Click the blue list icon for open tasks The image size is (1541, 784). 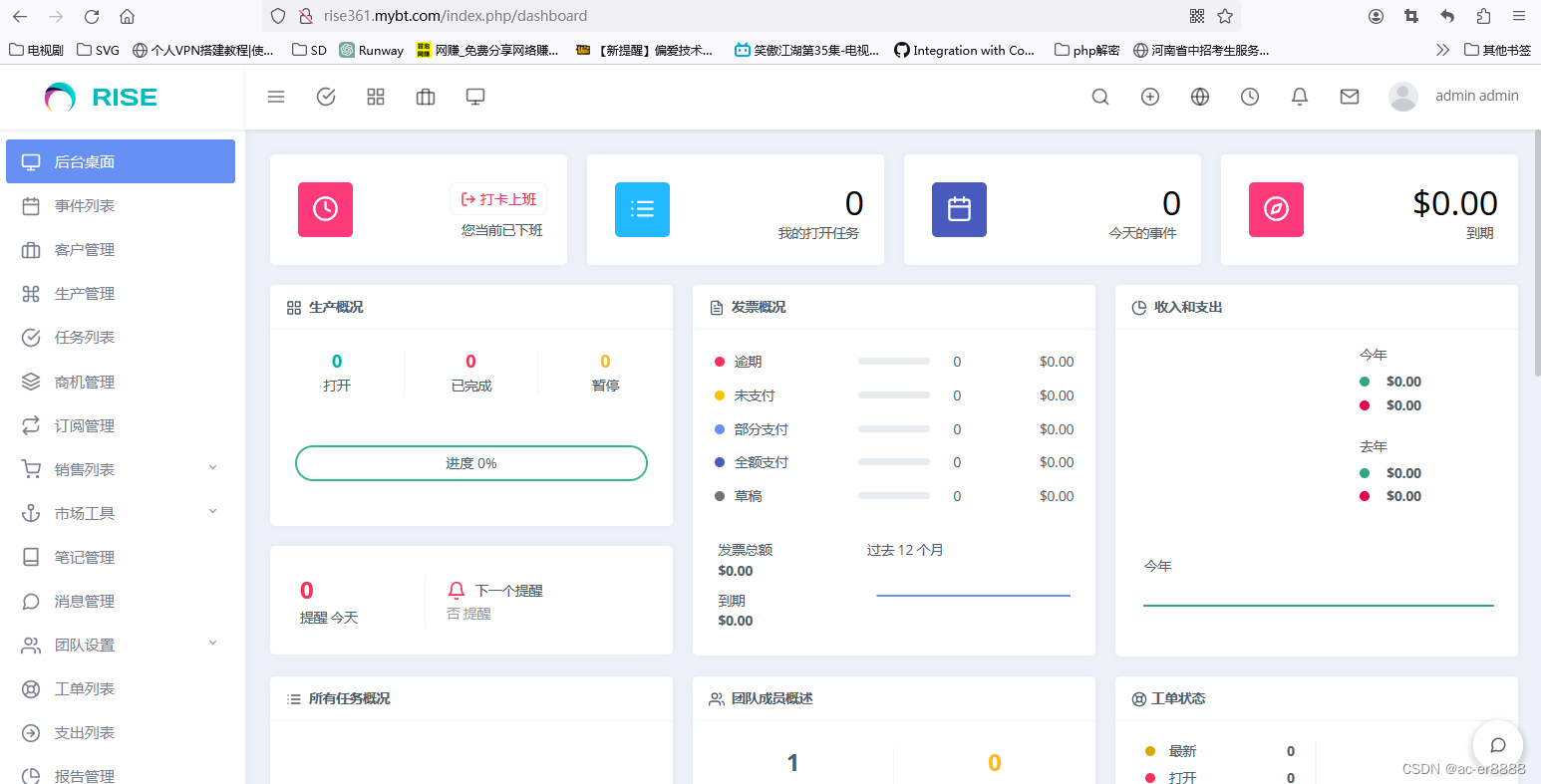(x=642, y=209)
